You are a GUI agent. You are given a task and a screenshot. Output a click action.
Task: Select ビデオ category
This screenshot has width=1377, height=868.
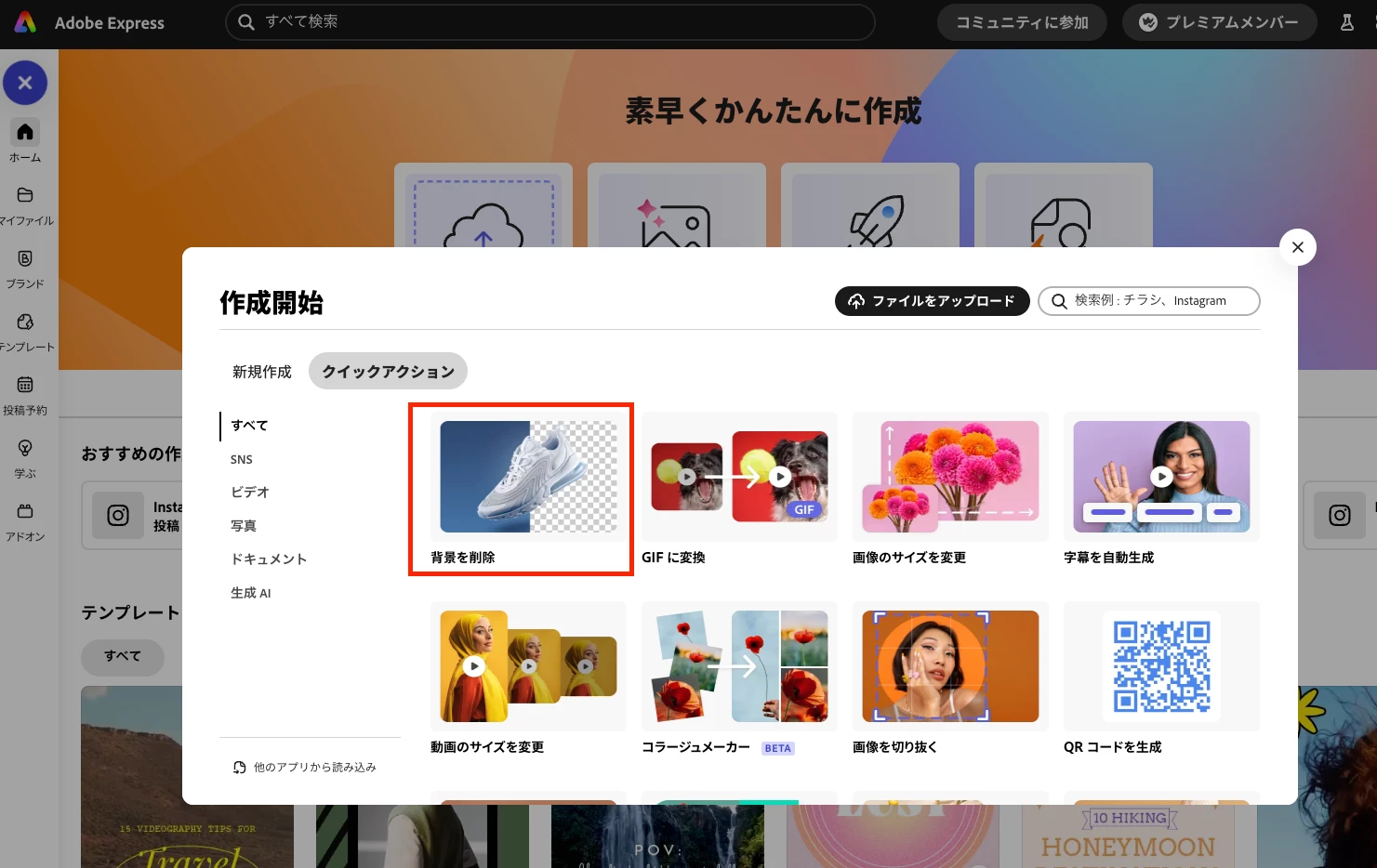(250, 493)
